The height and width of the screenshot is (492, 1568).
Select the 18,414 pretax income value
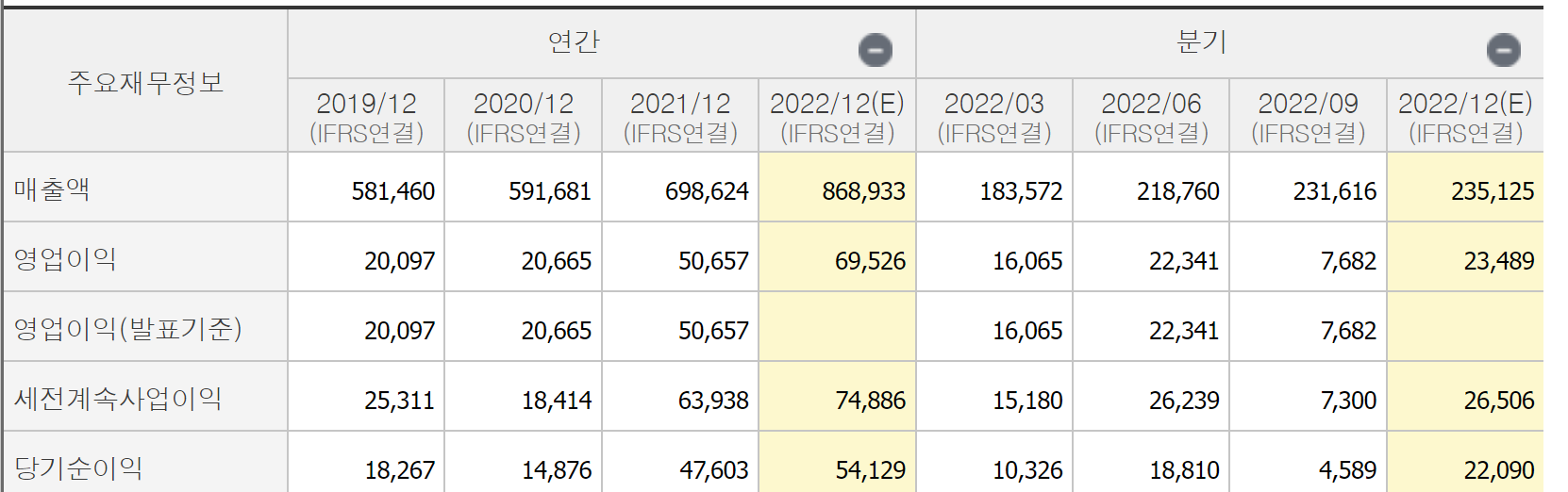(557, 401)
